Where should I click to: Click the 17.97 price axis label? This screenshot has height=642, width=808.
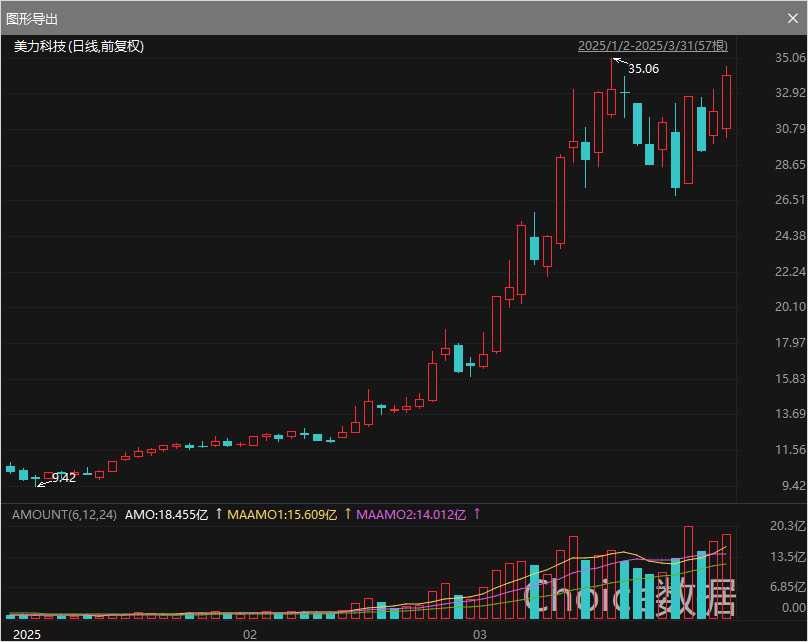[790, 343]
